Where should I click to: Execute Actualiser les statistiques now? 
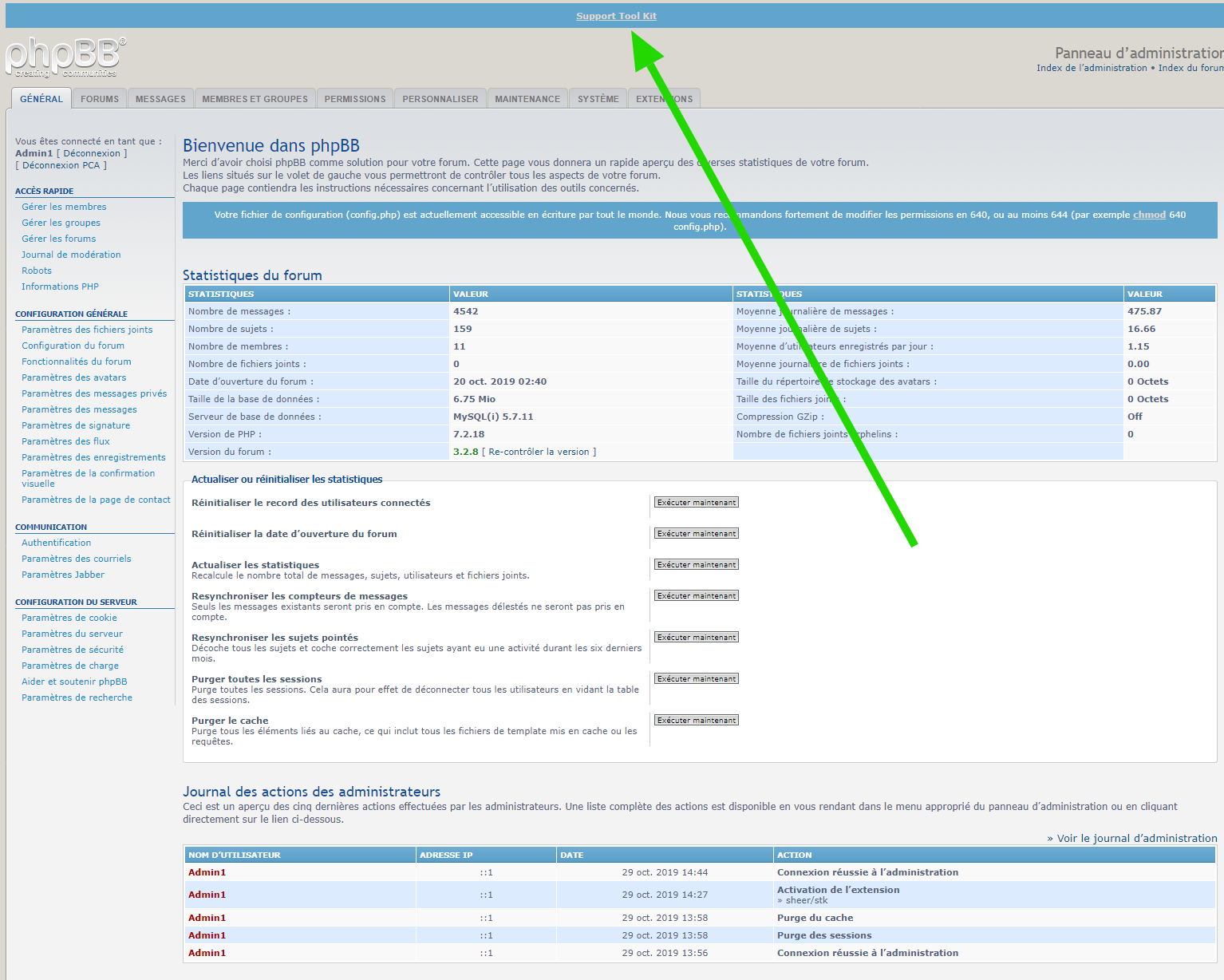coord(697,565)
